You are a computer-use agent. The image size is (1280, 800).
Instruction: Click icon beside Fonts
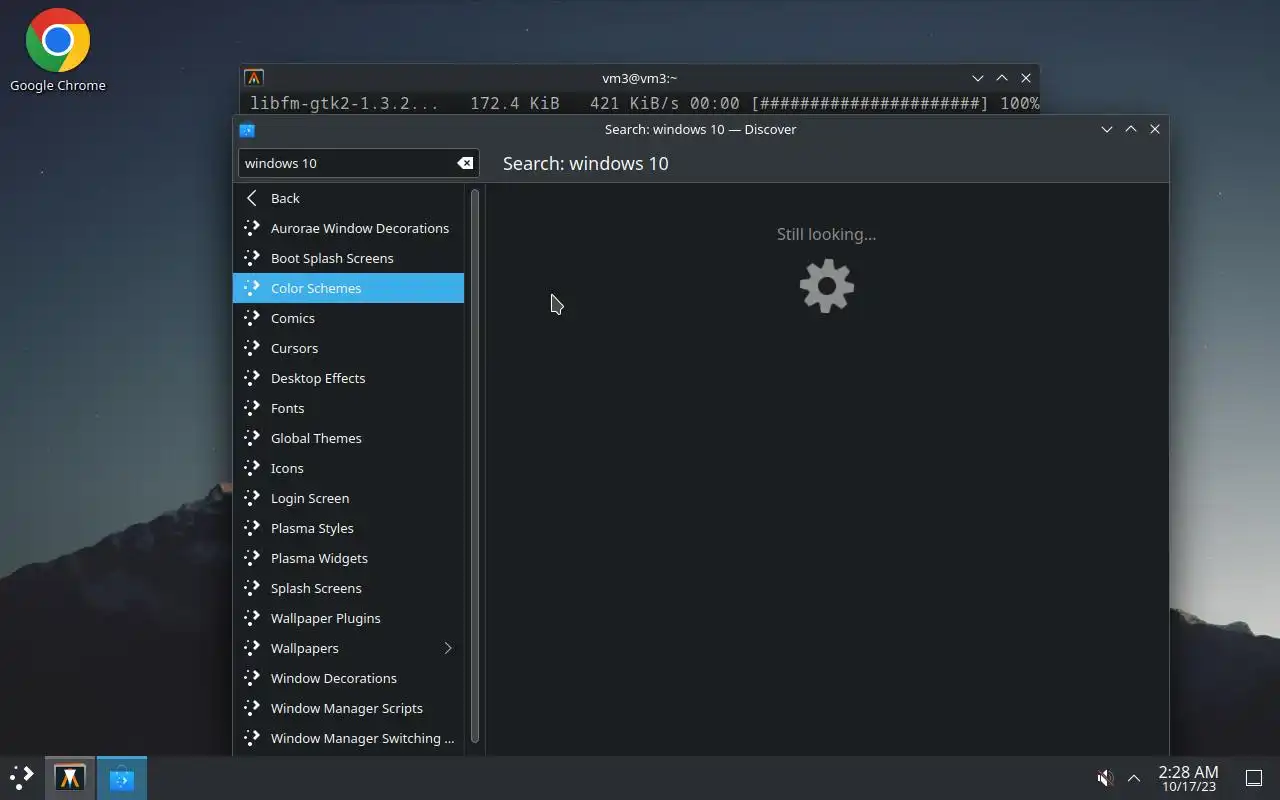(252, 408)
